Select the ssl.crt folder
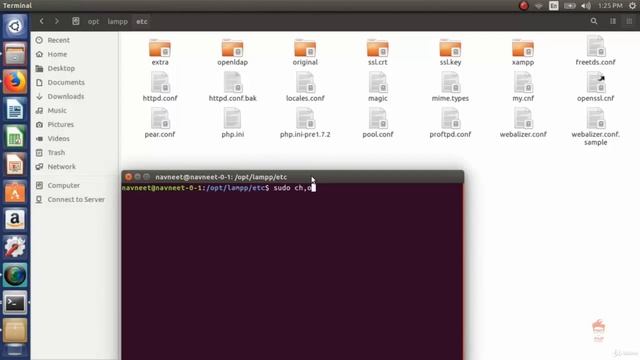Screen dimensions: 640x360 (378, 52)
